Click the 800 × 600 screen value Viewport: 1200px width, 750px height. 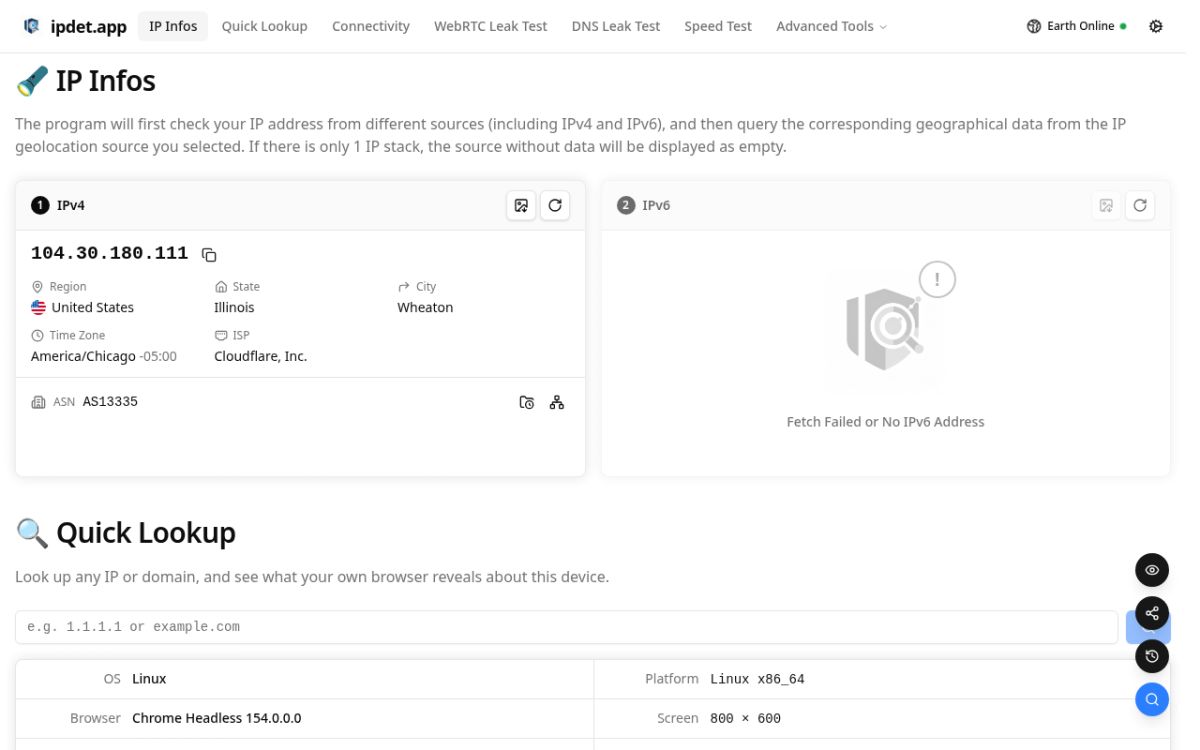(745, 718)
